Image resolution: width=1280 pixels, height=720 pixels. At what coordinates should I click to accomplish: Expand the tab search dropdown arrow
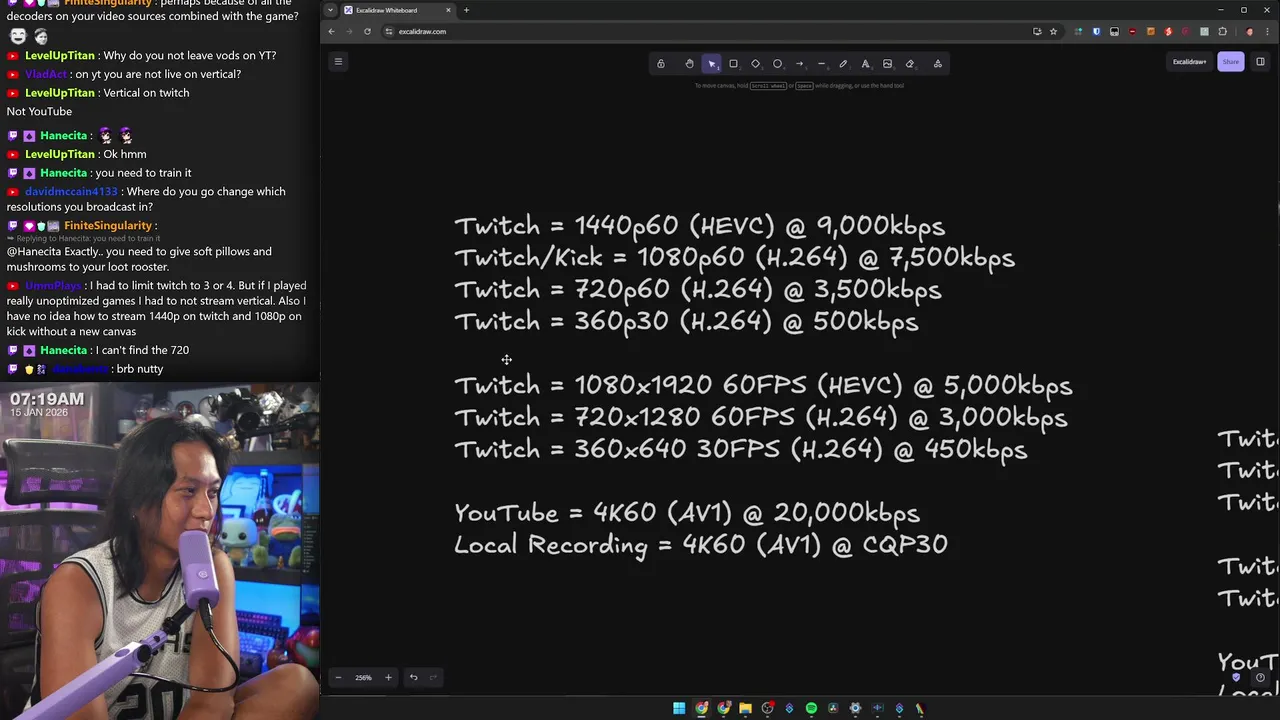[x=330, y=10]
